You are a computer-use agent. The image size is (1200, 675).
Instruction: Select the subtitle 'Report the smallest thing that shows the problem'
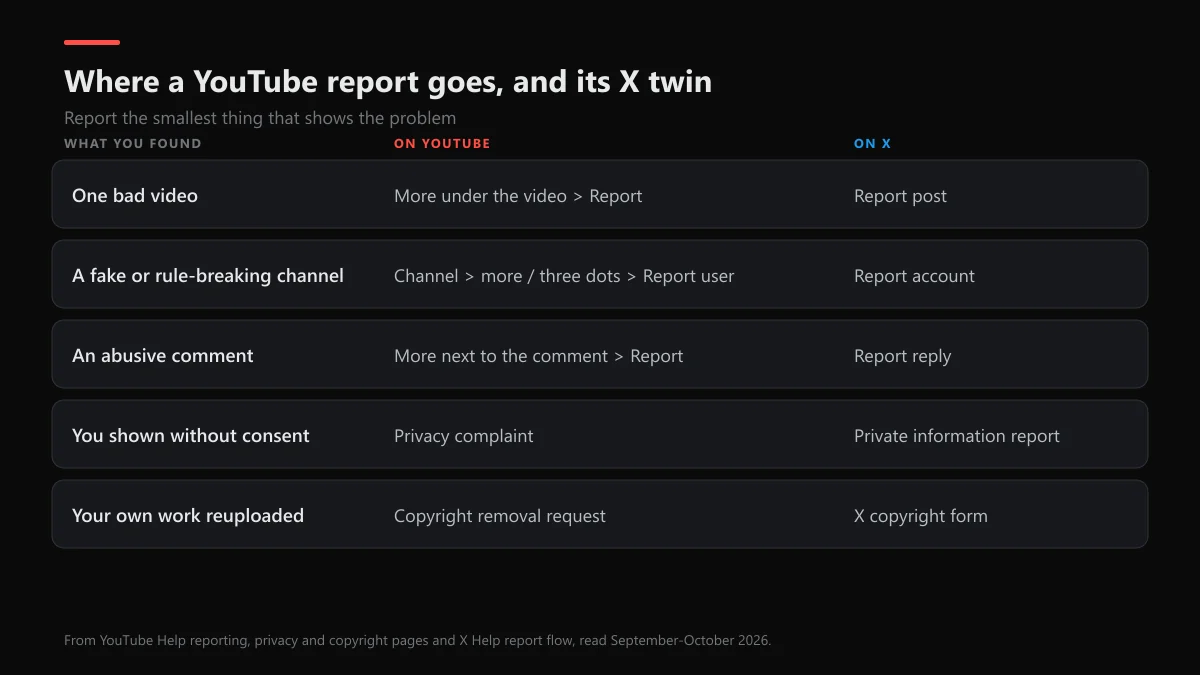pos(260,118)
